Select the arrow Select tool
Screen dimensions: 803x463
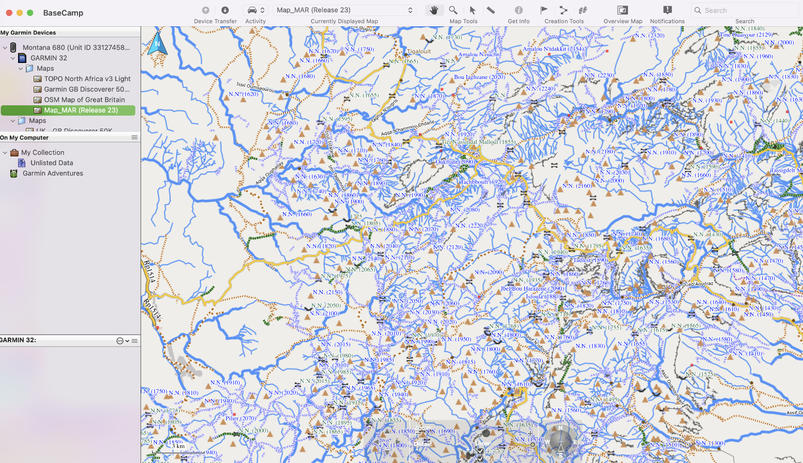pyautogui.click(x=472, y=10)
